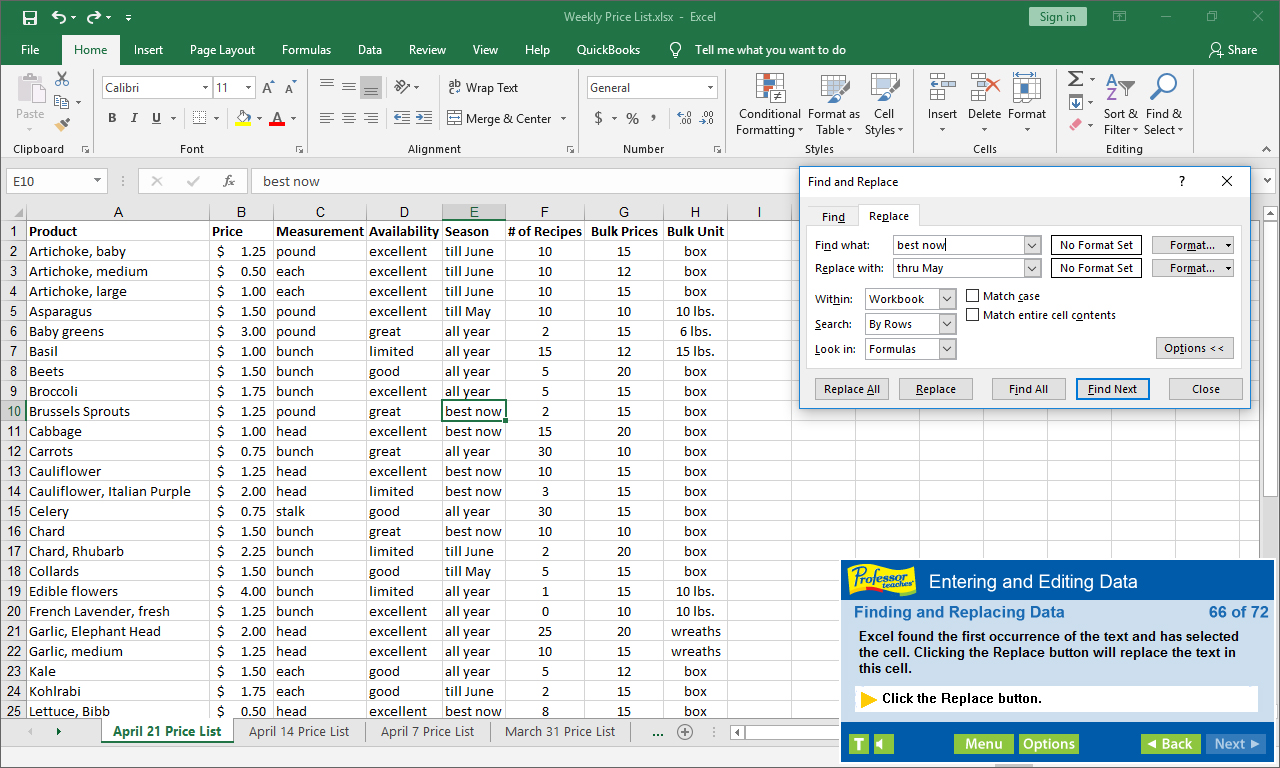Screen dimensions: 1280x768
Task: Apply bold formatting from the Font group
Action: click(111, 118)
